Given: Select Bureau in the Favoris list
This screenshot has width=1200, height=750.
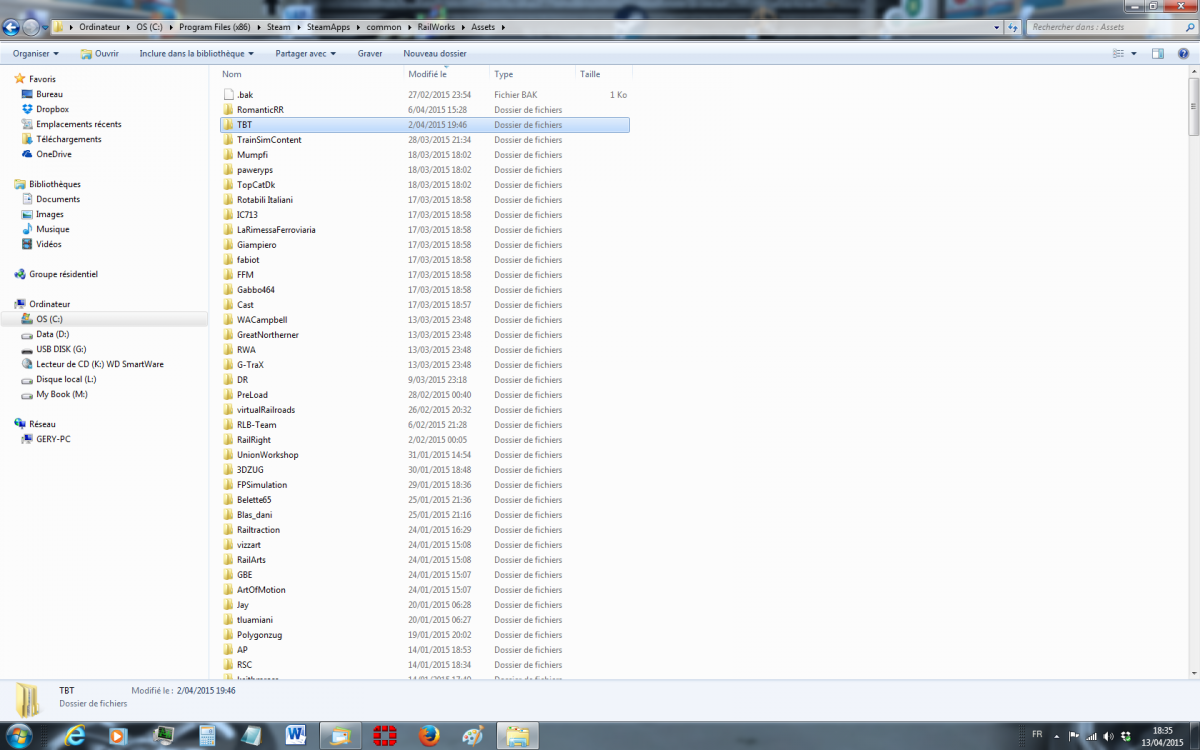Looking at the screenshot, I should (x=50, y=94).
